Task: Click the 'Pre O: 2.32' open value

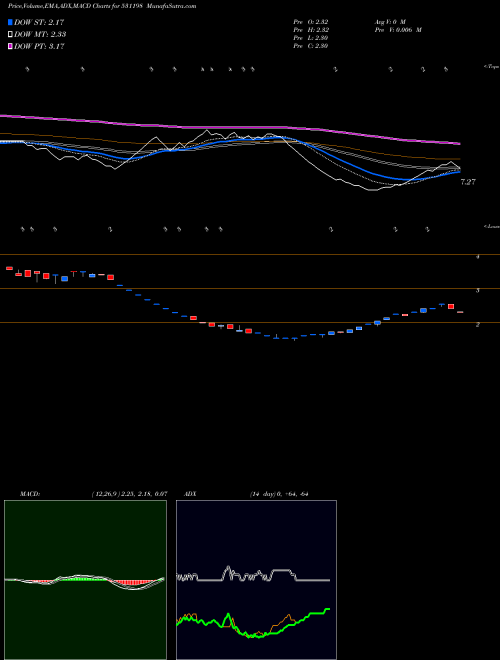Action: click(311, 21)
